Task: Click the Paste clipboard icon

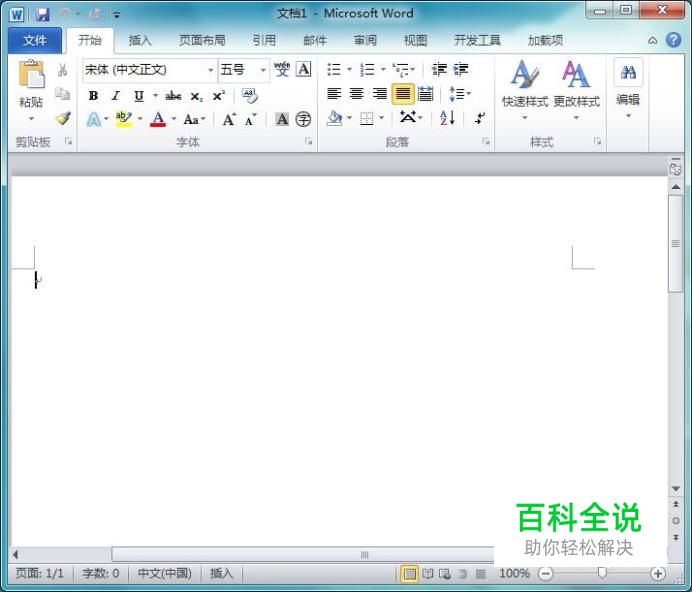Action: 31,74
